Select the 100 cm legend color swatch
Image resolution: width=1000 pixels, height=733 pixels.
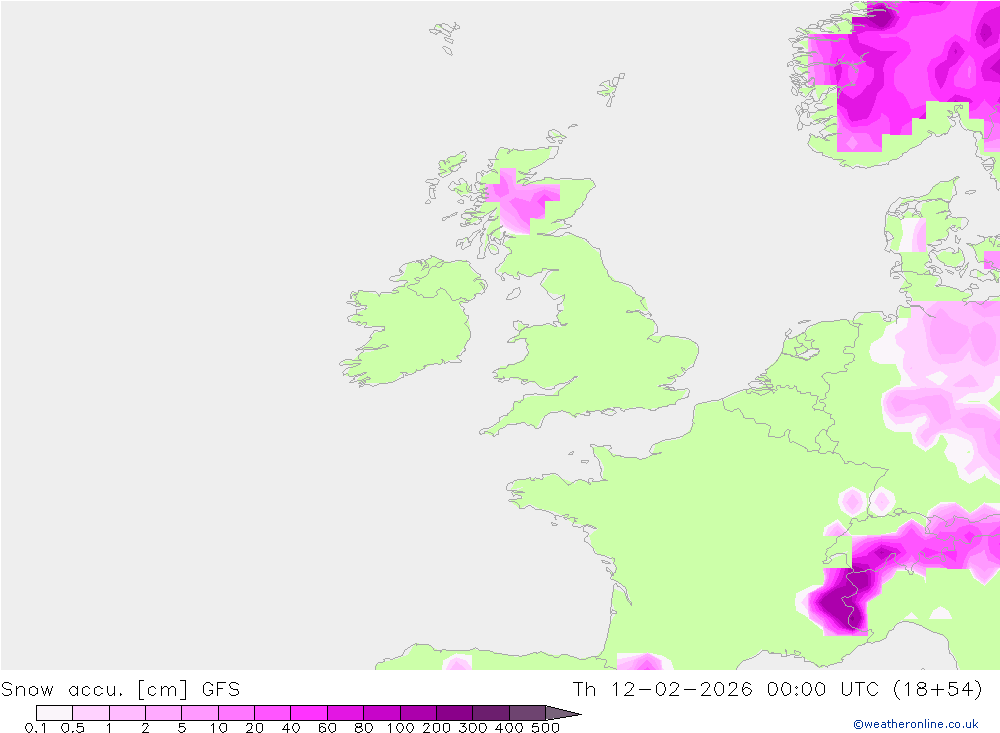pyautogui.click(x=418, y=713)
